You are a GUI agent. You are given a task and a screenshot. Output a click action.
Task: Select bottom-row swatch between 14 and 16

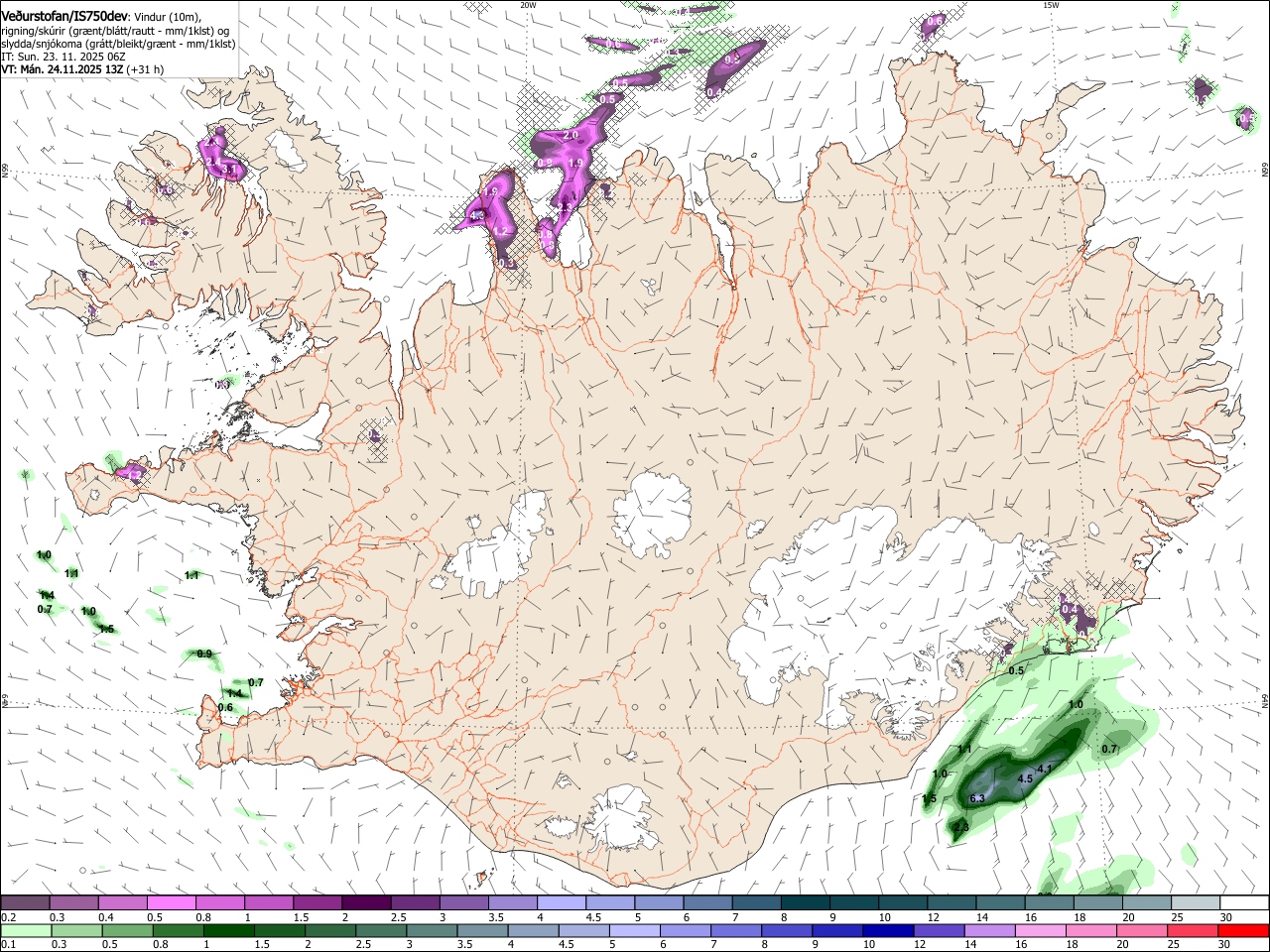point(990,930)
